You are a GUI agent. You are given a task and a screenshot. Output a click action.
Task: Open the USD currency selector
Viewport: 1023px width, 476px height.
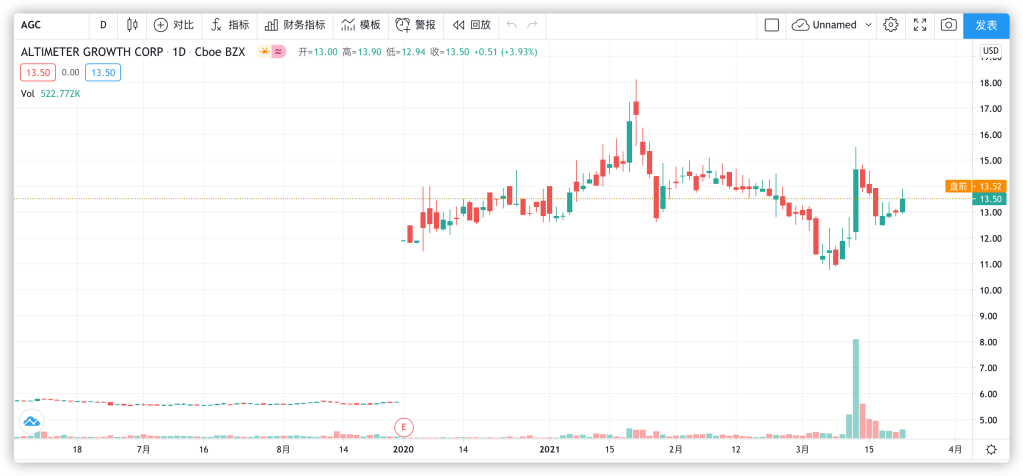click(x=990, y=50)
